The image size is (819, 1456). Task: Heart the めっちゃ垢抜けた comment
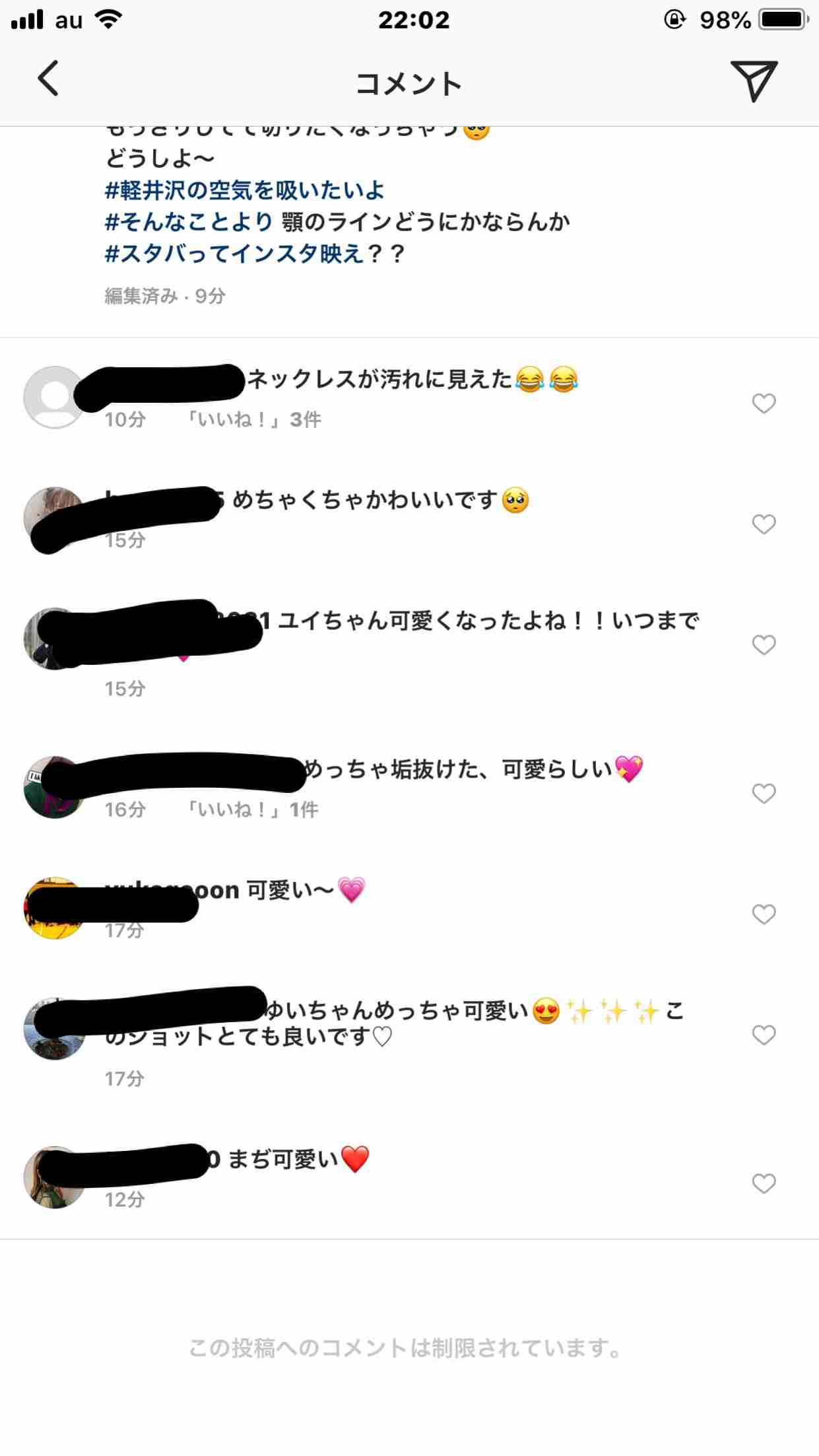(764, 793)
